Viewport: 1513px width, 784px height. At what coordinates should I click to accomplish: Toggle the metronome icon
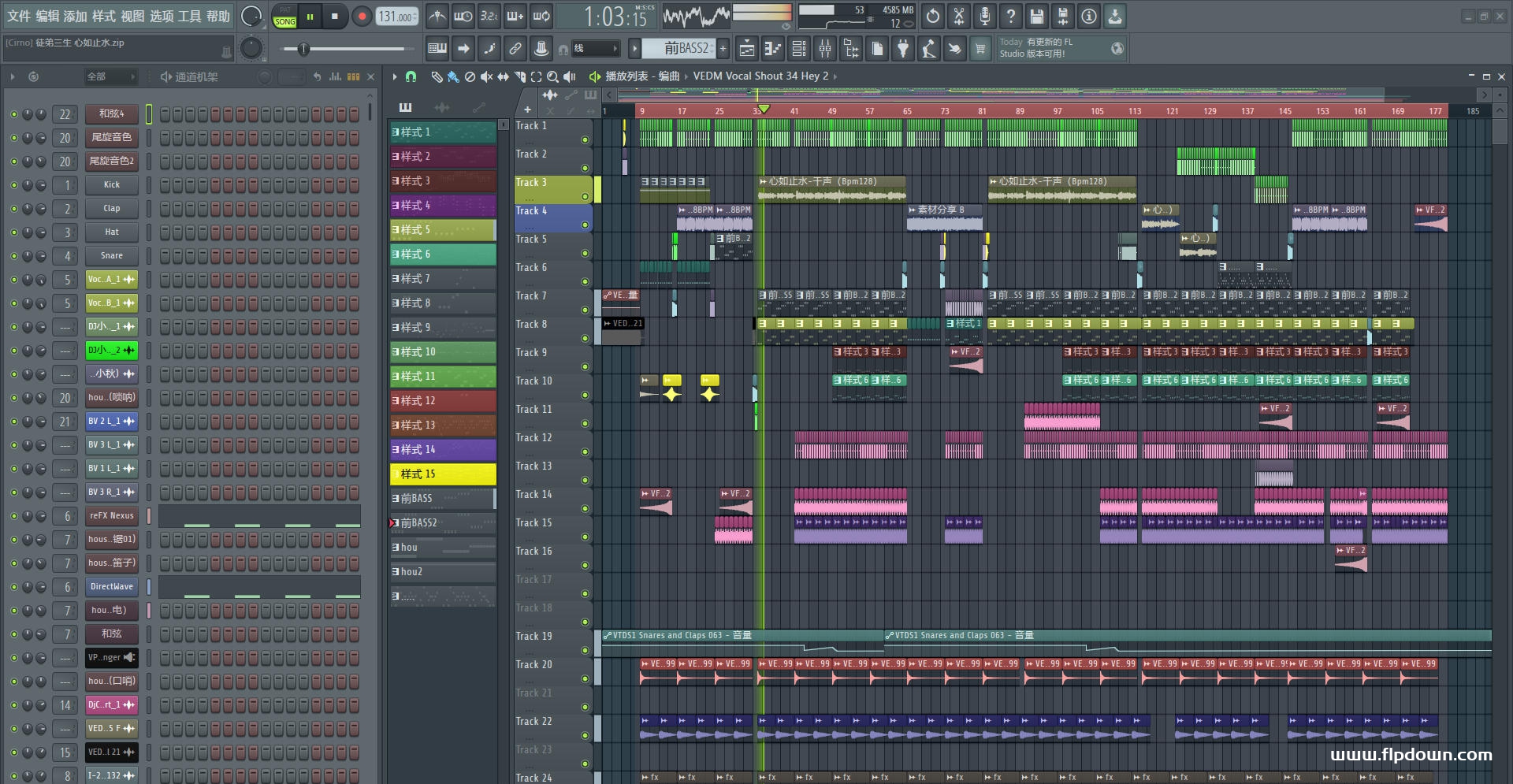pos(437,16)
